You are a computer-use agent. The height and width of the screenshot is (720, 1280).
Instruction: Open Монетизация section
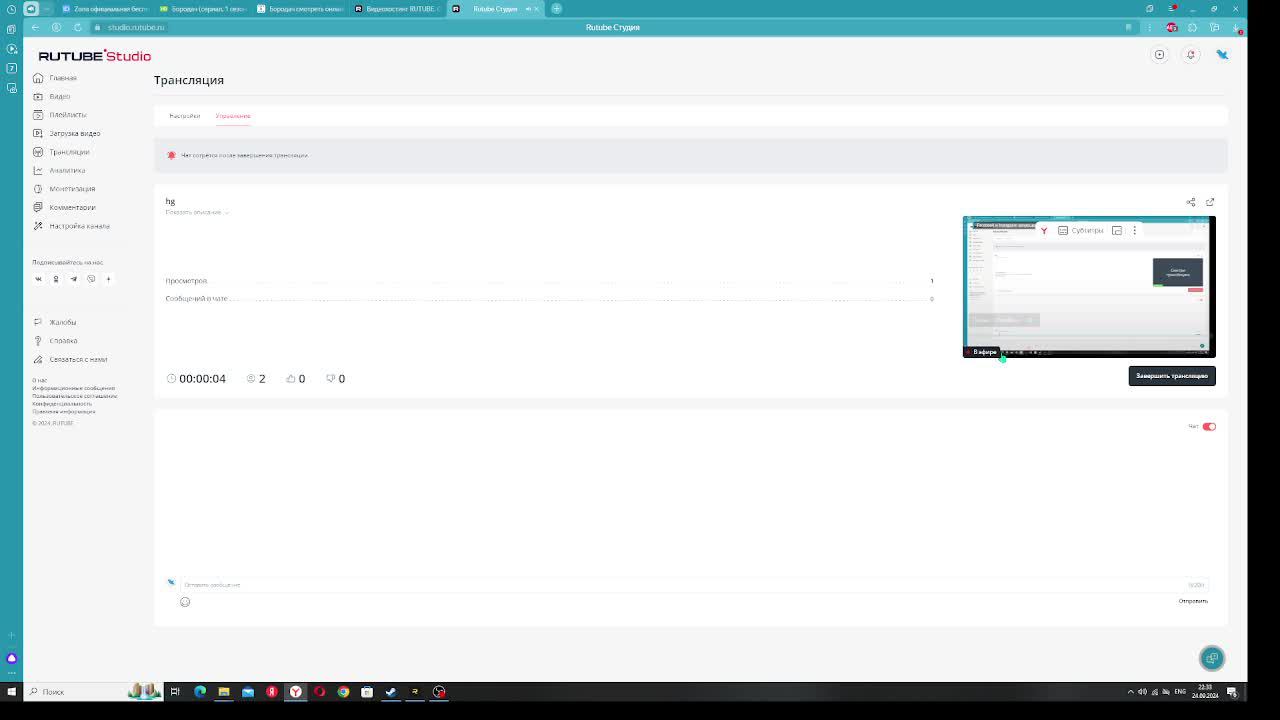coord(72,189)
